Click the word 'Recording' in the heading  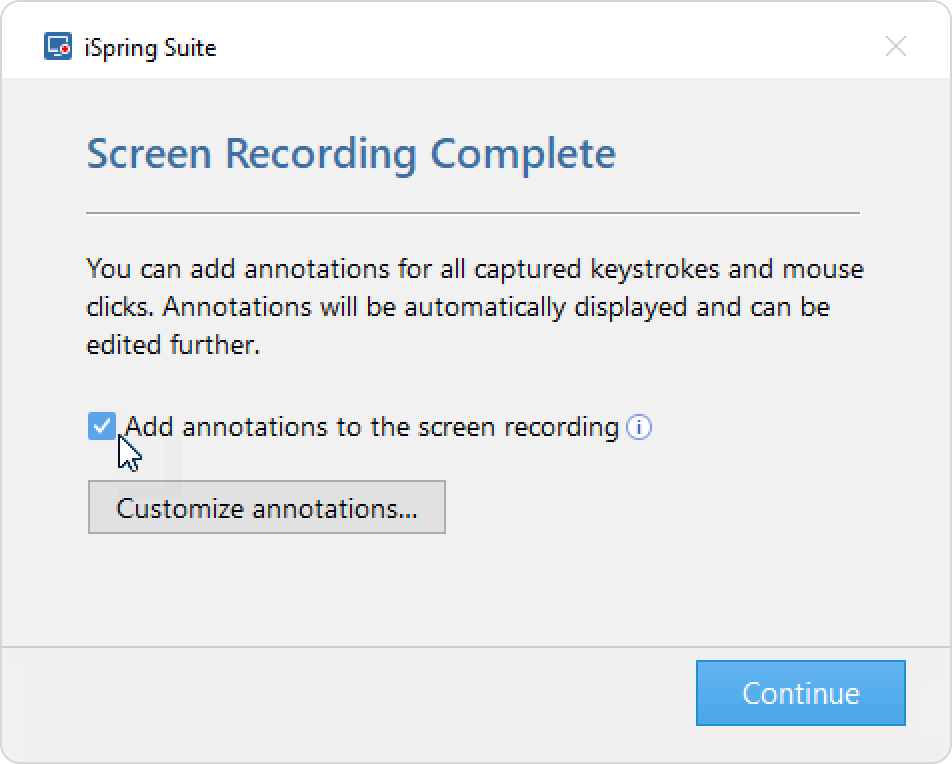tap(321, 154)
